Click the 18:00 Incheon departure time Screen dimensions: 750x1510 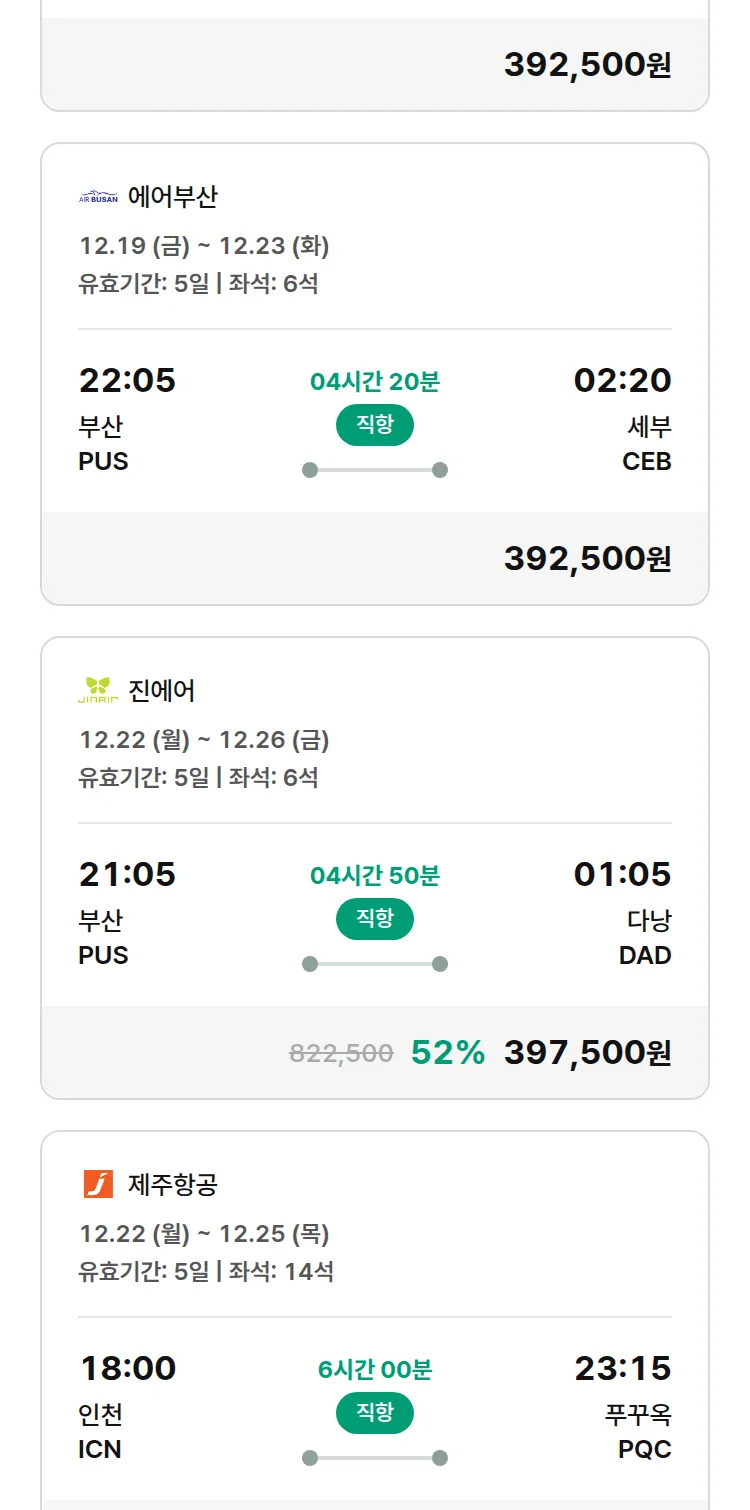(x=127, y=1368)
